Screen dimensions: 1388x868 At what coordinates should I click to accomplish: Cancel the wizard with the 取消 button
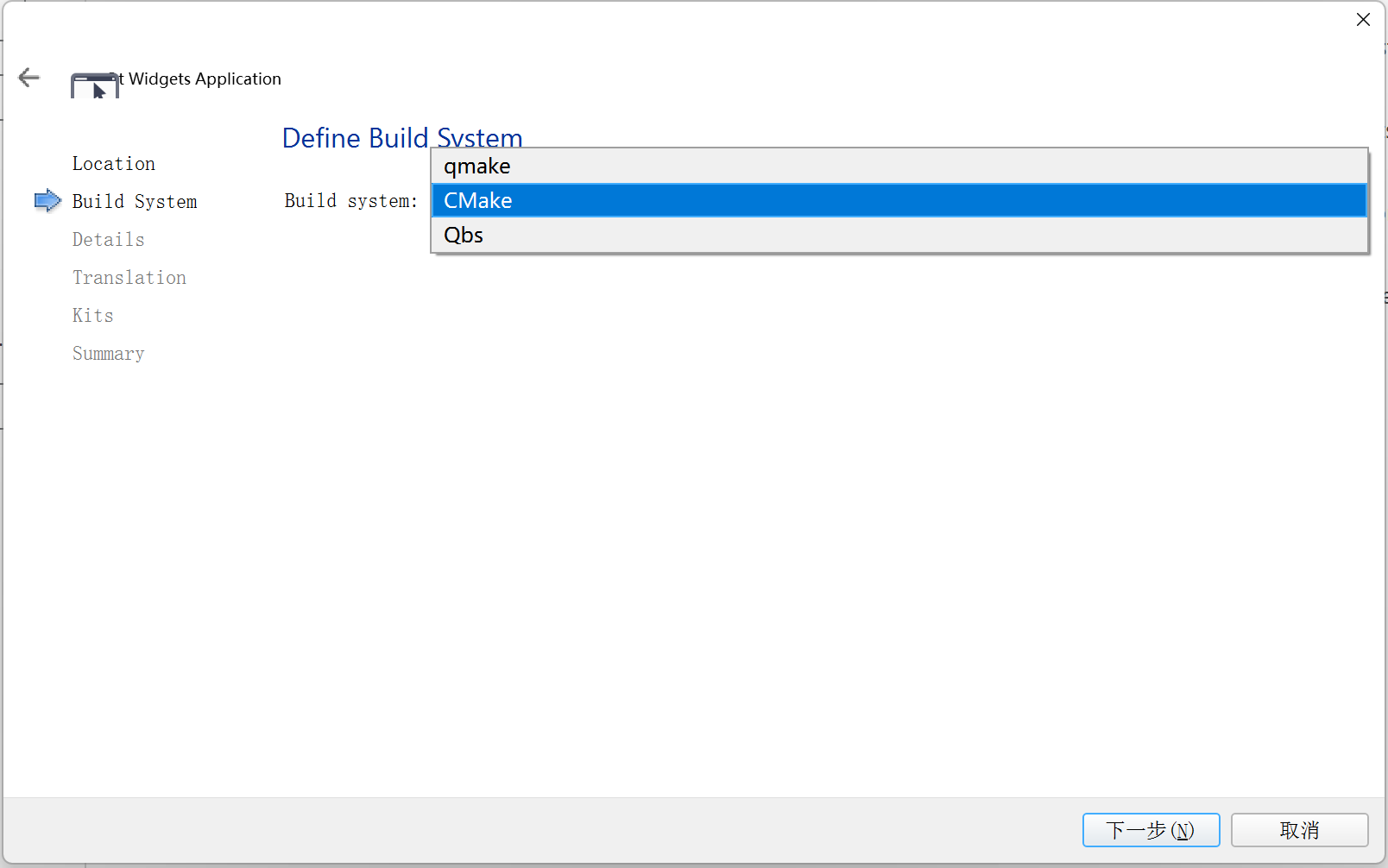tap(1299, 830)
